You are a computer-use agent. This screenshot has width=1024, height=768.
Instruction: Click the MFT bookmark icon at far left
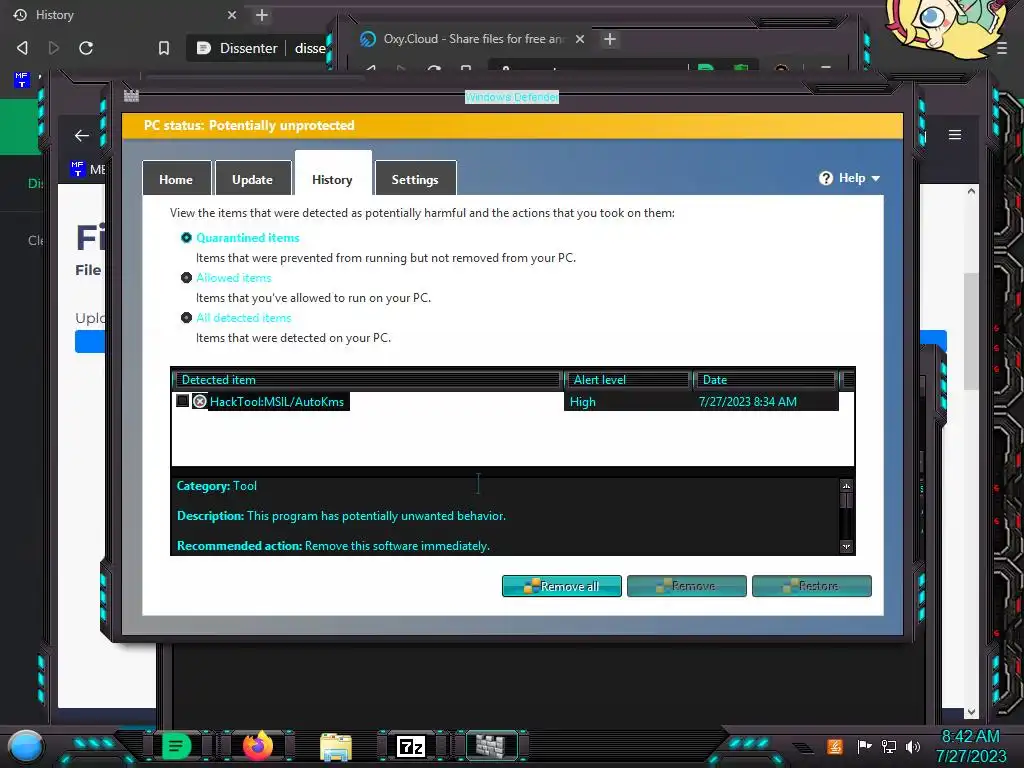(22, 80)
